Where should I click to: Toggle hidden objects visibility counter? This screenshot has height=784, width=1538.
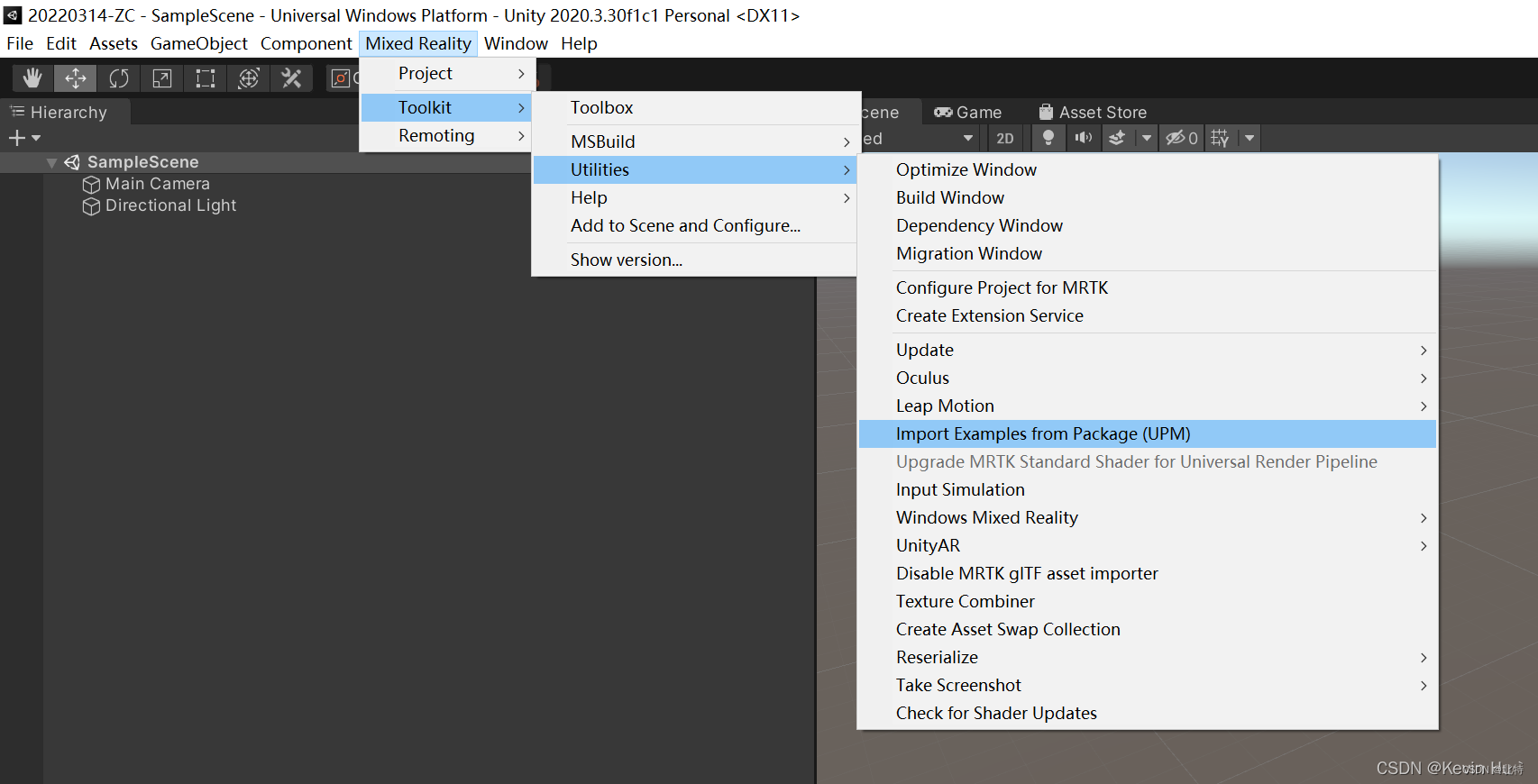pos(1181,138)
